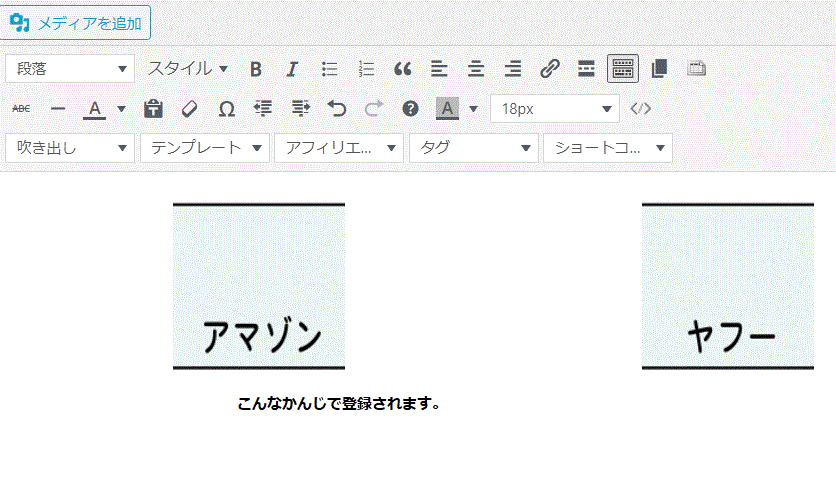Align text right

pyautogui.click(x=513, y=69)
